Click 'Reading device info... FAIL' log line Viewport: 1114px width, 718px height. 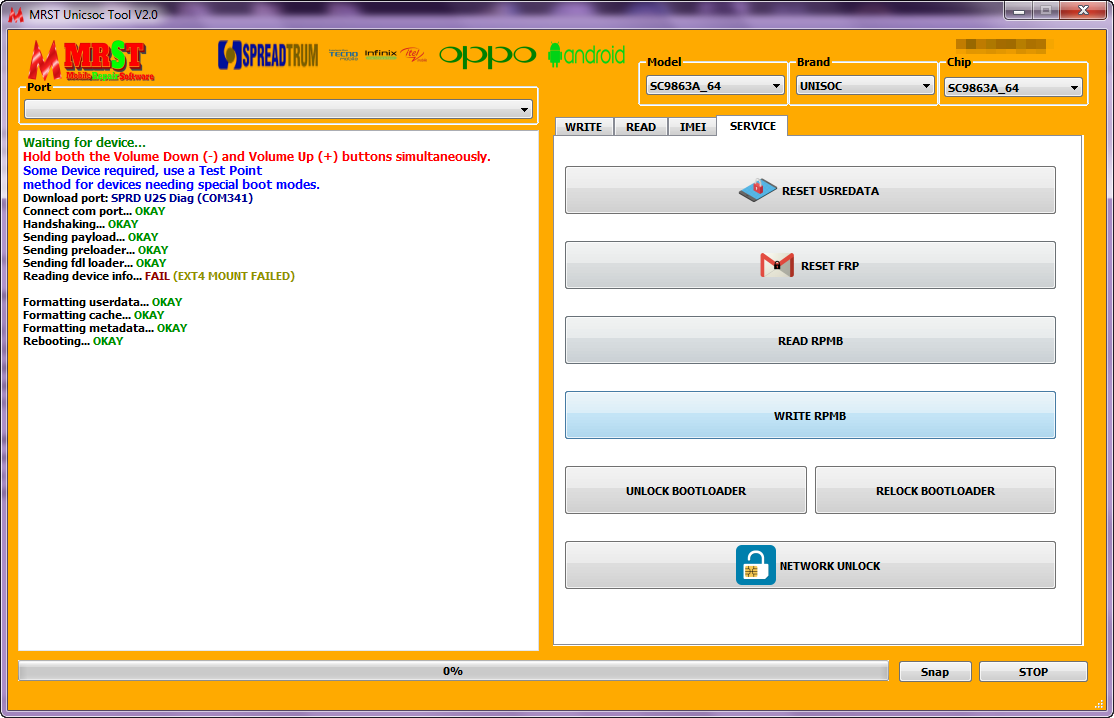coord(158,276)
